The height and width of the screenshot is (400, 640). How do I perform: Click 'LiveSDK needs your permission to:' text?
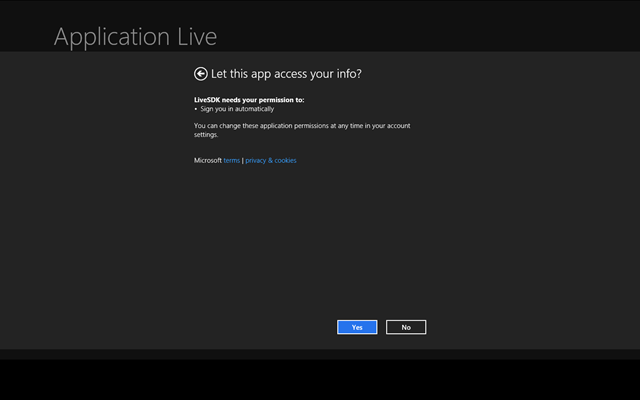[x=249, y=100]
